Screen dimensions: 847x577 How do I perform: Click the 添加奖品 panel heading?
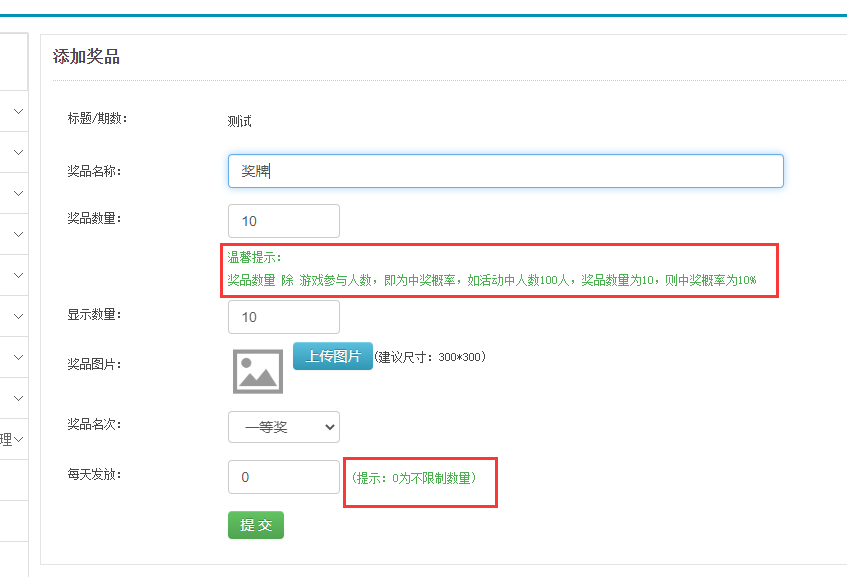pyautogui.click(x=86, y=57)
